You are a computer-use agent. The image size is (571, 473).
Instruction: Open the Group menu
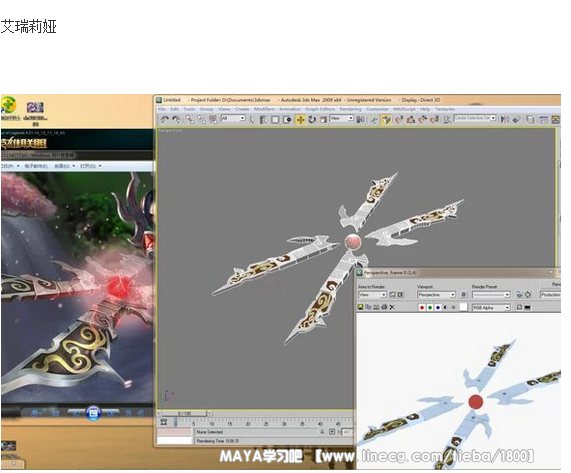click(206, 109)
